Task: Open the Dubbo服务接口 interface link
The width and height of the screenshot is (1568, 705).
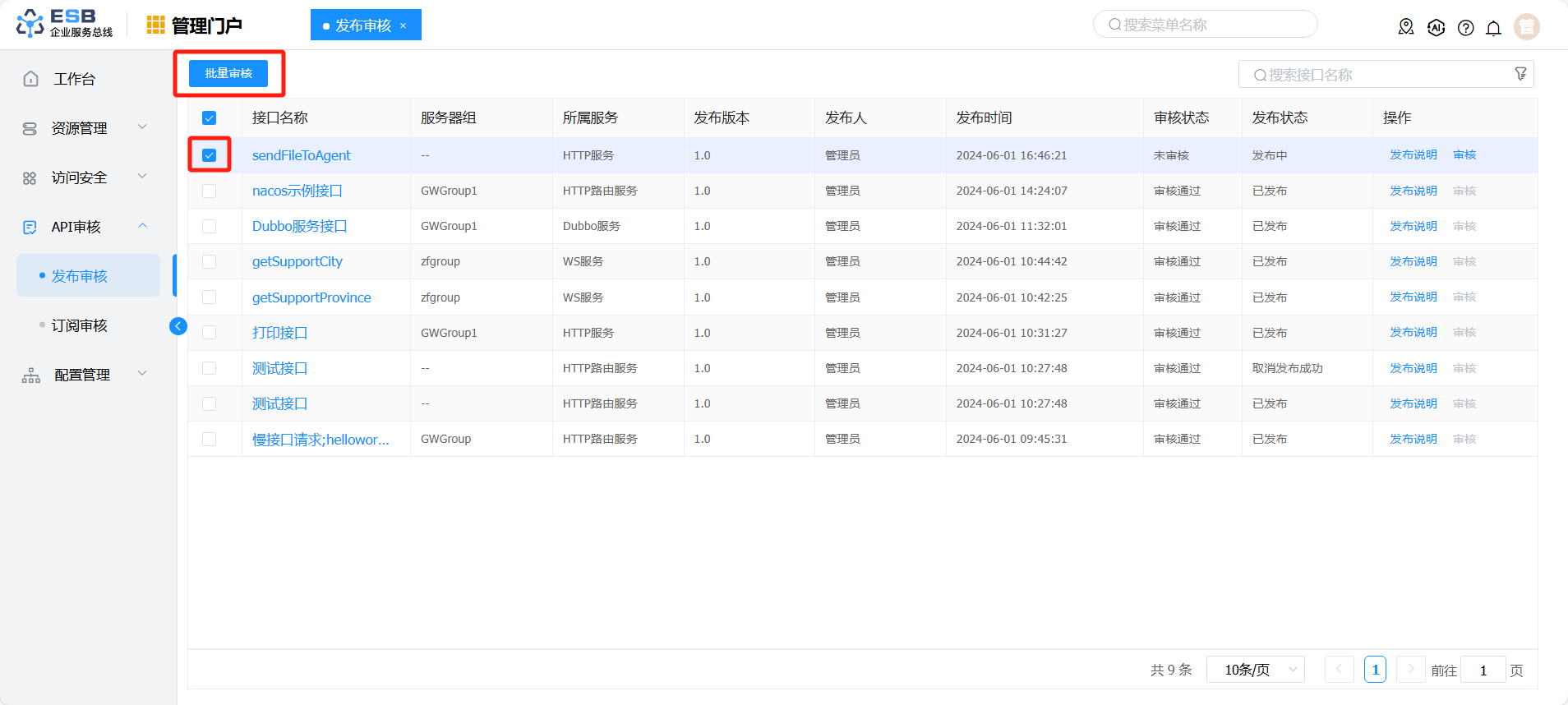Action: click(x=299, y=226)
